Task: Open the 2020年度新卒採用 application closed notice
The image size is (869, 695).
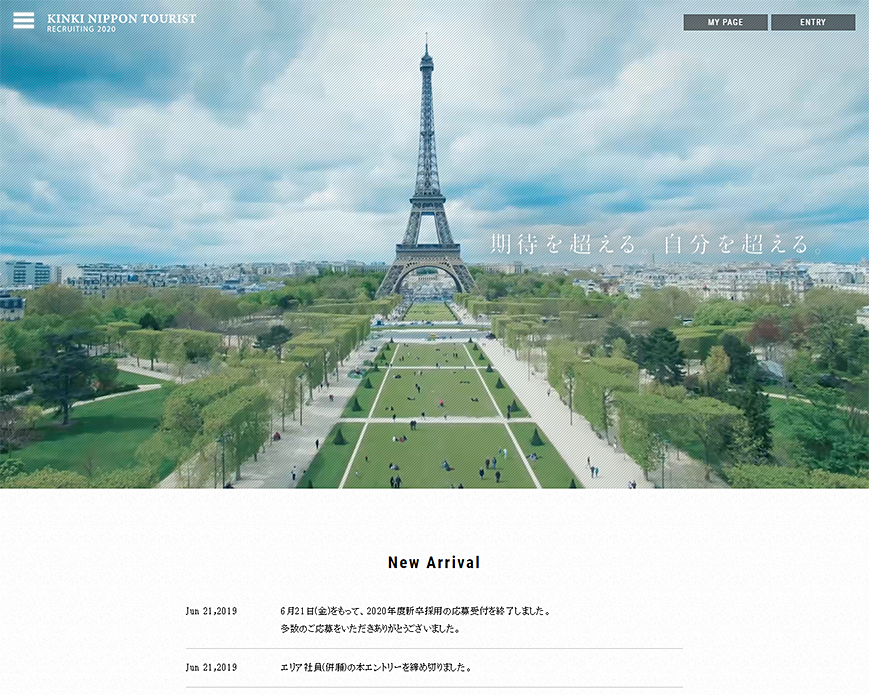Action: coord(415,611)
